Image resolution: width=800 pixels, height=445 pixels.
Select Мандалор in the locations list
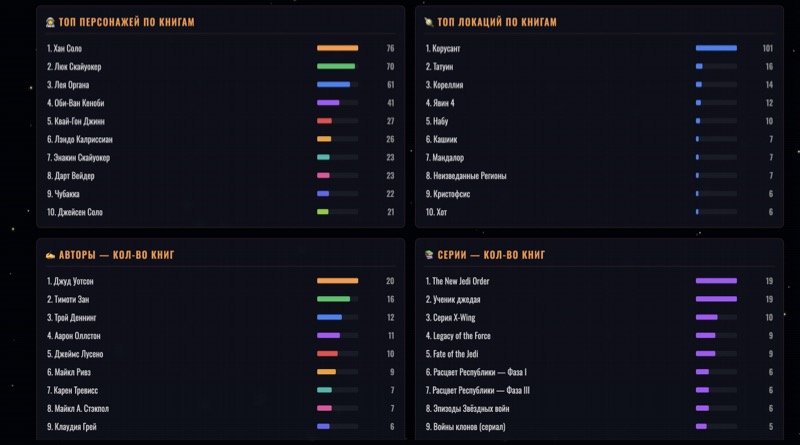445,157
